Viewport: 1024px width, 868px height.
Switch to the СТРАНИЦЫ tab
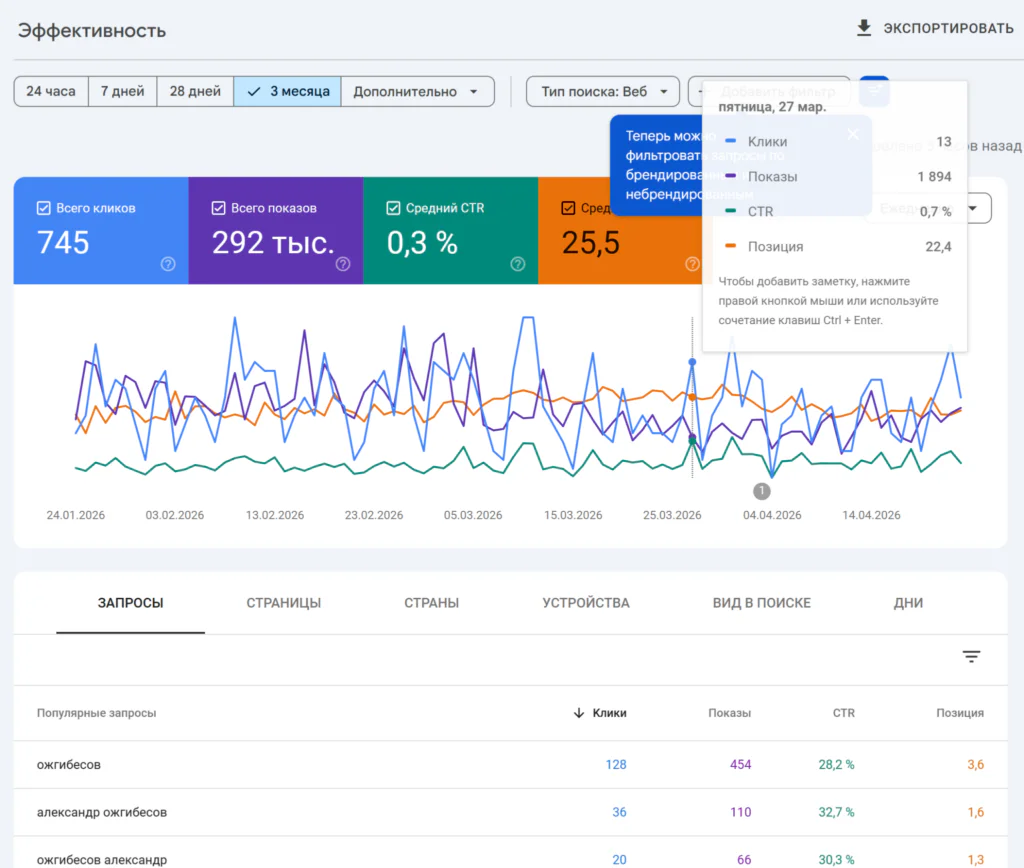(283, 603)
